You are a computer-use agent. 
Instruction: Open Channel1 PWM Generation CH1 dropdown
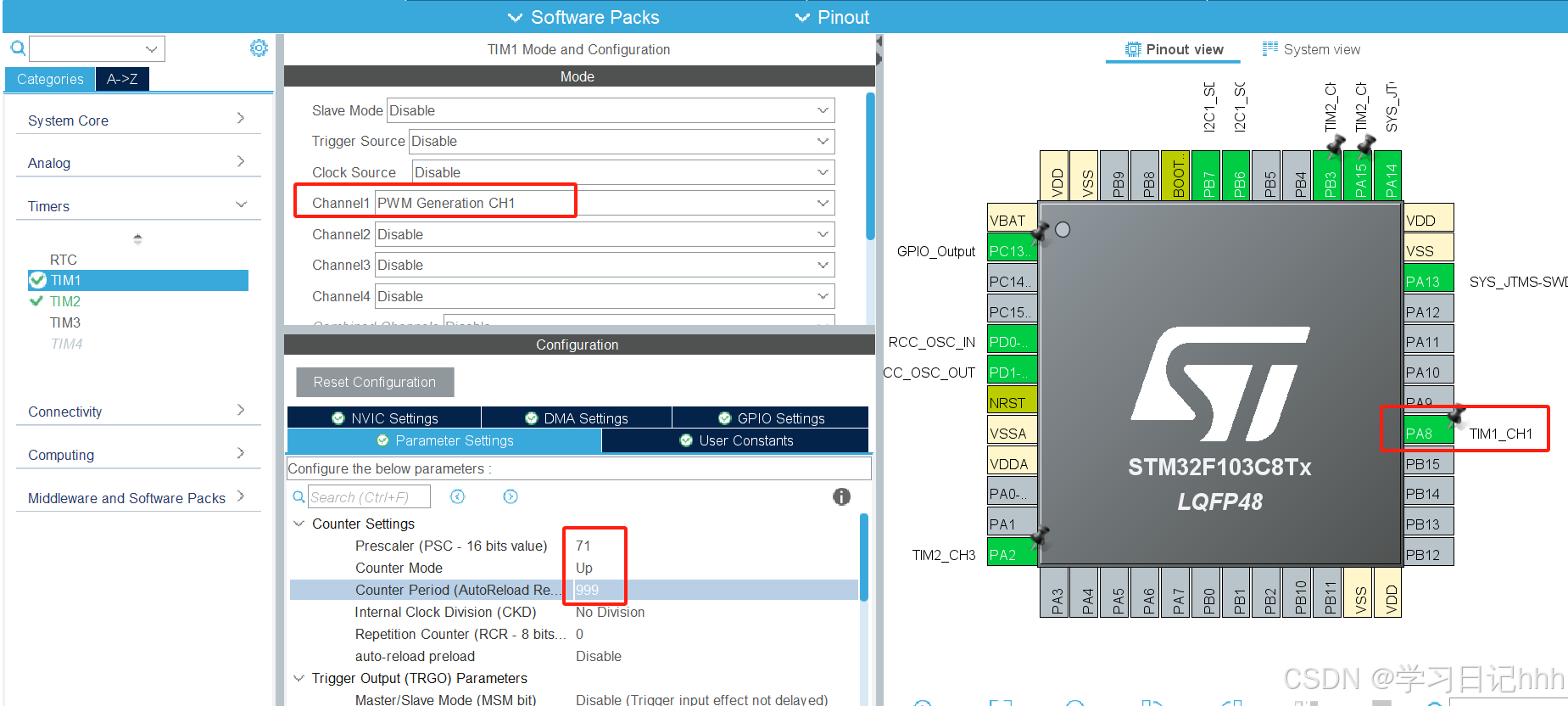605,203
